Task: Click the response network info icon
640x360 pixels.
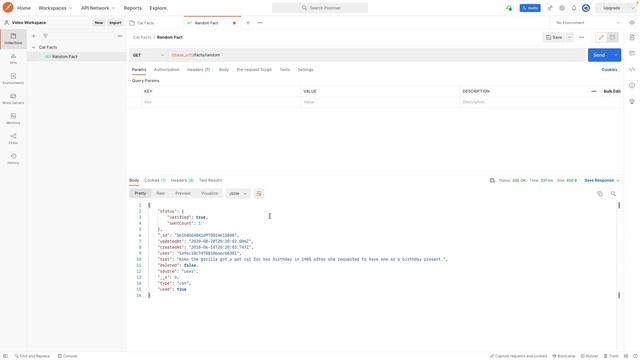Action: tap(492, 180)
